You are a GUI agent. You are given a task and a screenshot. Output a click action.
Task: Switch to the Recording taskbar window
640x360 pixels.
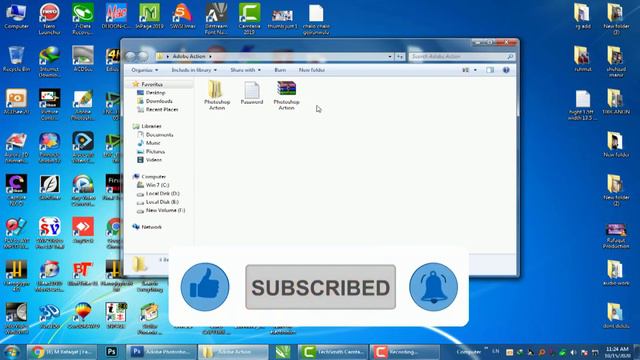click(x=404, y=352)
